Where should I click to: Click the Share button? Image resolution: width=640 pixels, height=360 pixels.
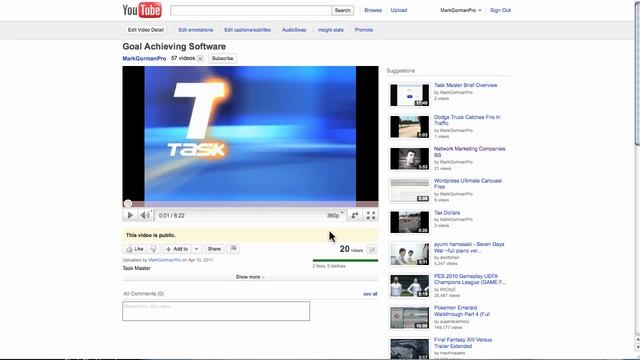214,249
